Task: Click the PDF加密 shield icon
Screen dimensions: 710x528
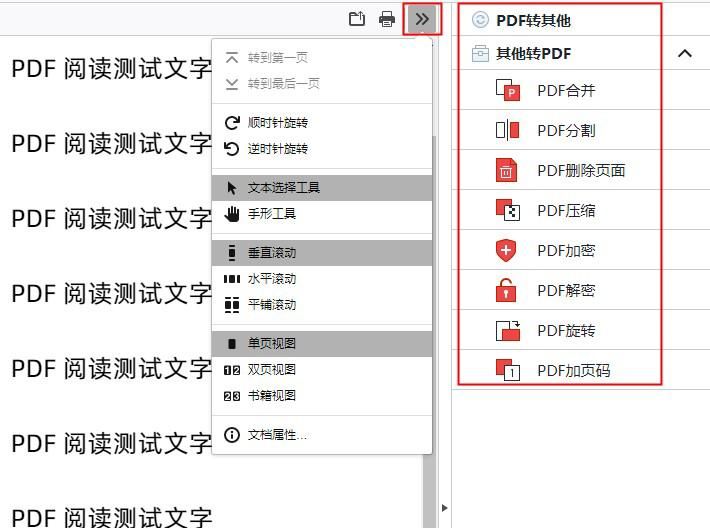Action: tap(506, 250)
